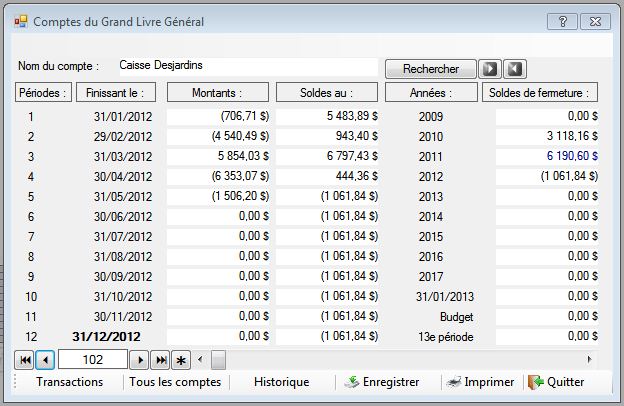This screenshot has height=406, width=624.
Task: Click the Soldes au field for 30/11/2012
Action: coord(327,316)
